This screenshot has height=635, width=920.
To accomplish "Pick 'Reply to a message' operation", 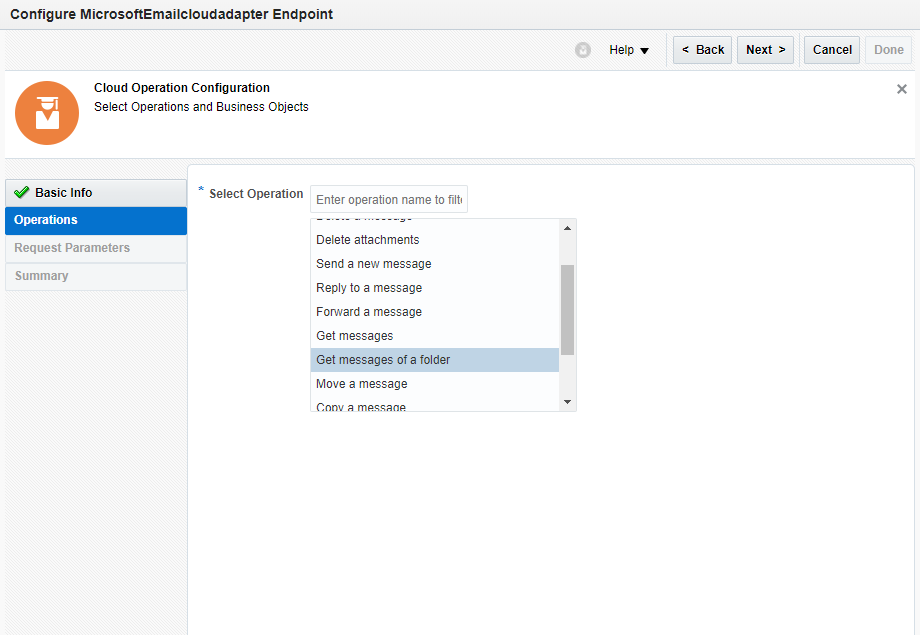I will pos(369,288).
